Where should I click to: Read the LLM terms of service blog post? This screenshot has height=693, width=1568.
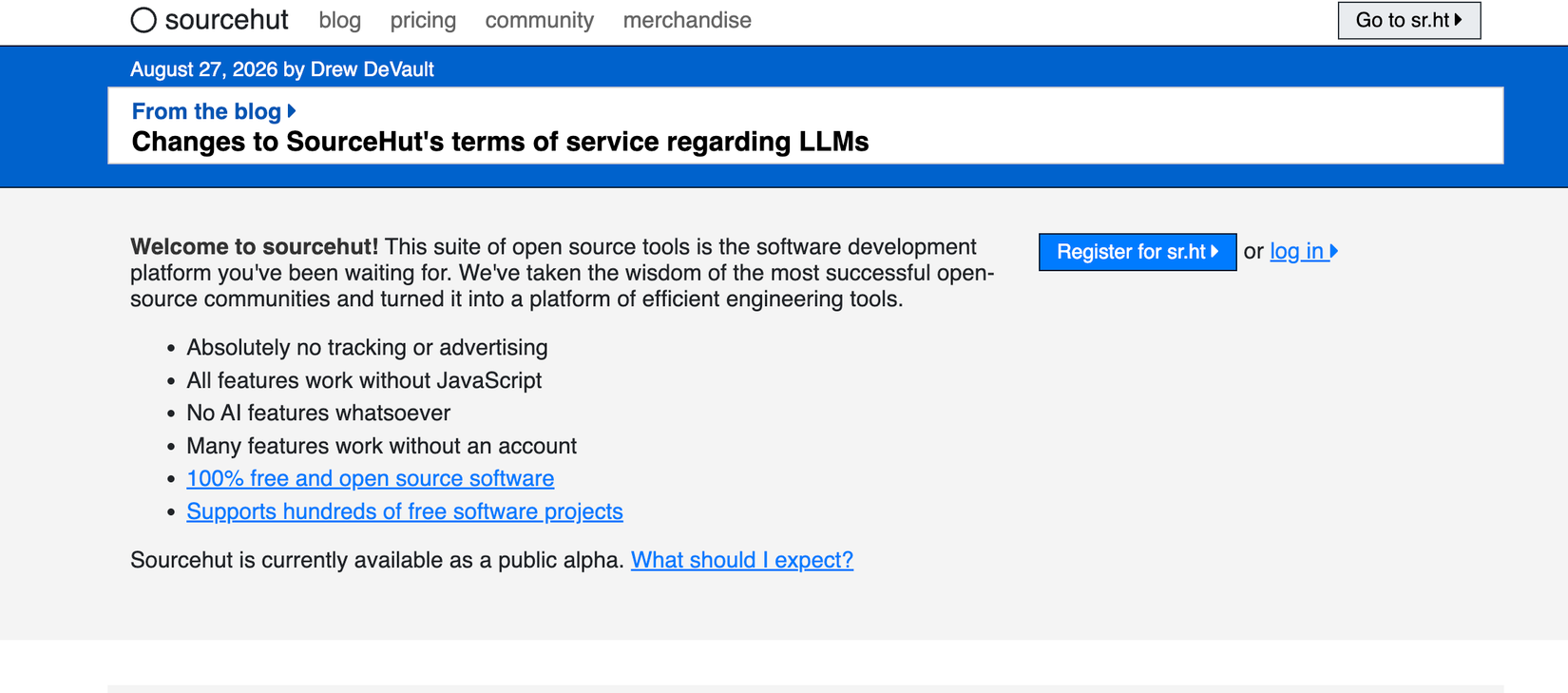tap(500, 142)
